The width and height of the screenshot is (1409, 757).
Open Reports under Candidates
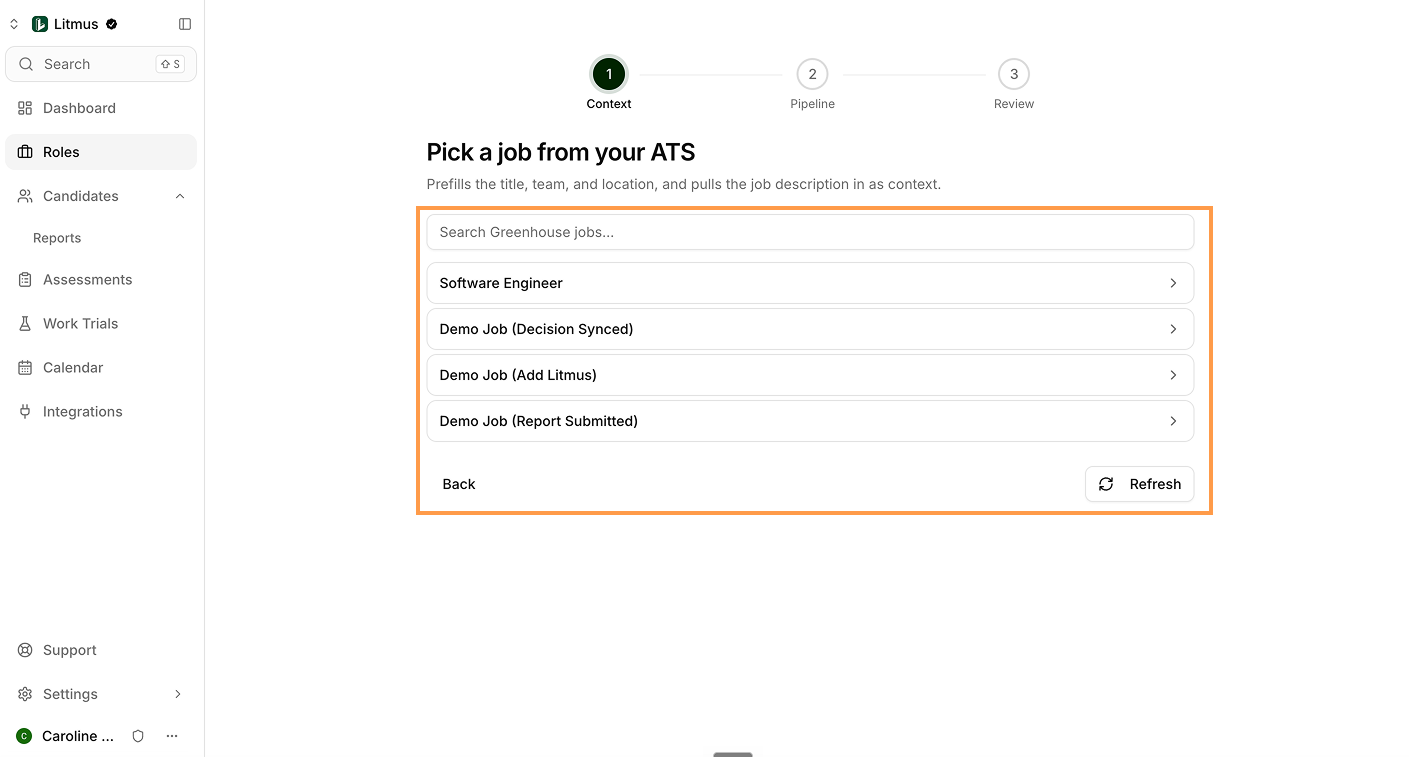tap(57, 238)
